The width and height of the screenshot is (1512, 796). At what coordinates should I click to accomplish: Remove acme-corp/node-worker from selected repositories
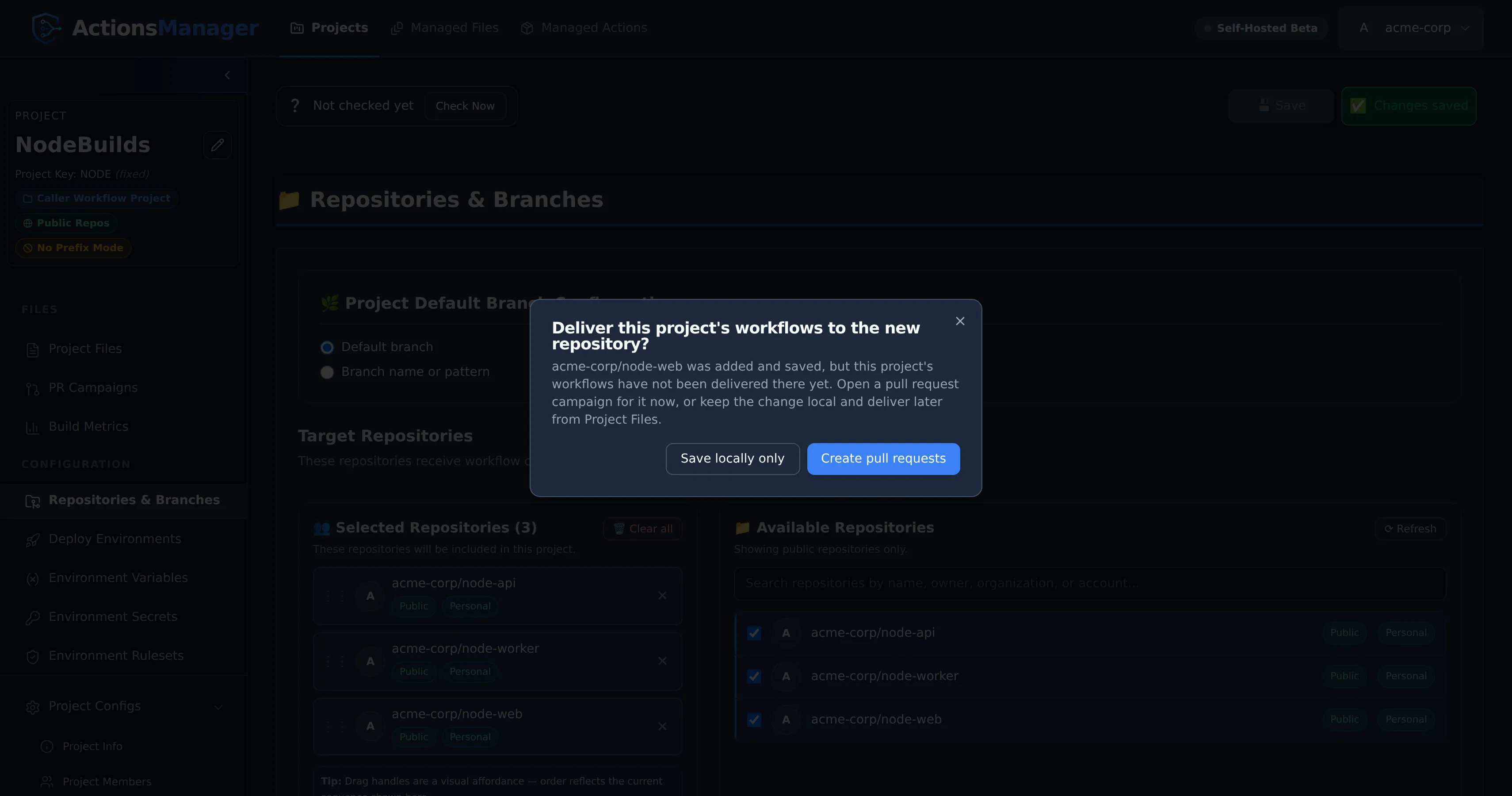662,661
